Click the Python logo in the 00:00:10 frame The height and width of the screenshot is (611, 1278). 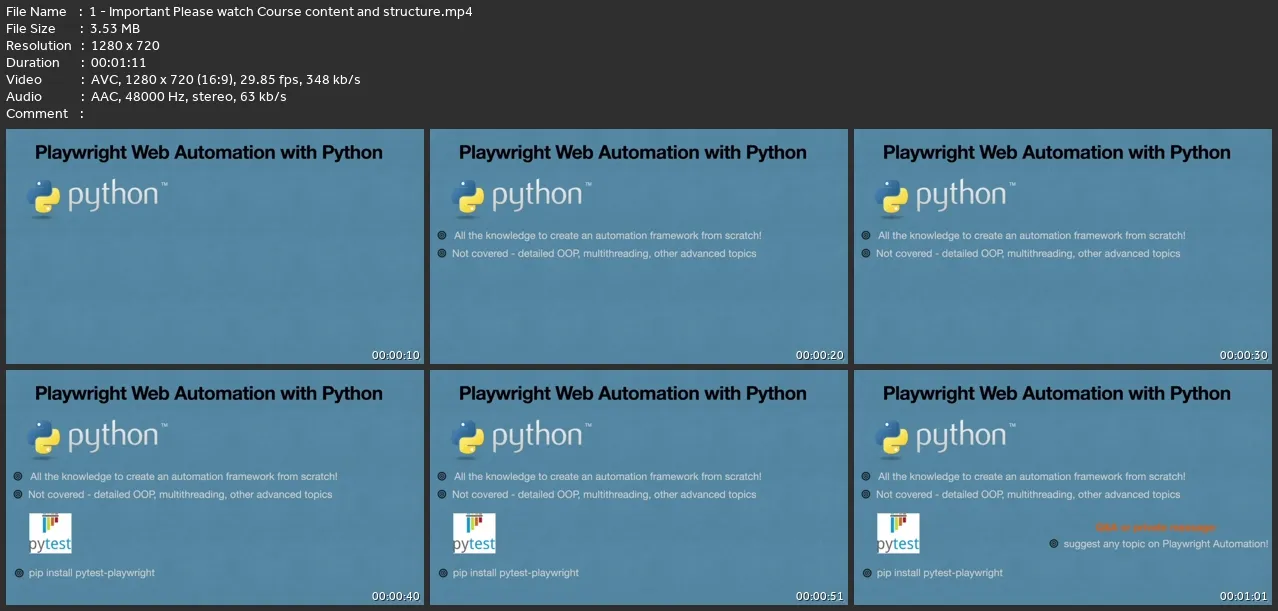(x=97, y=197)
